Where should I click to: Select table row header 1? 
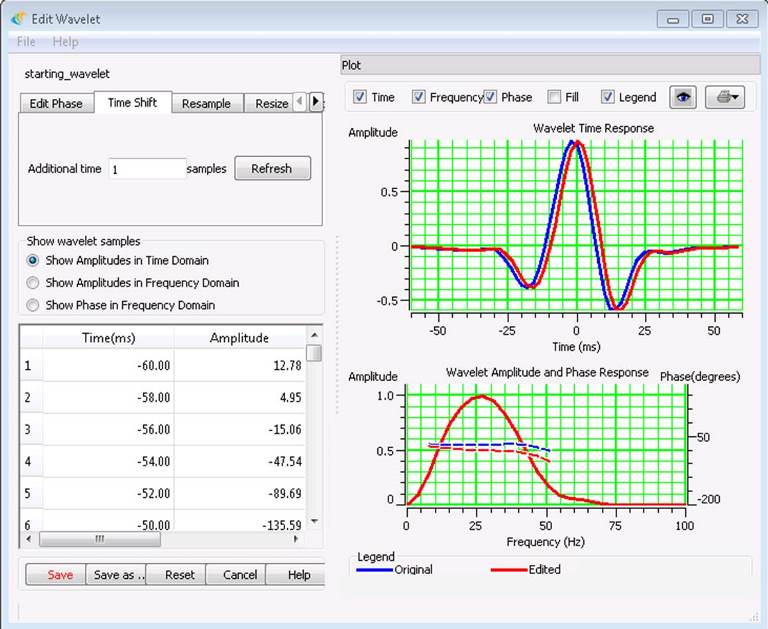(x=31, y=365)
